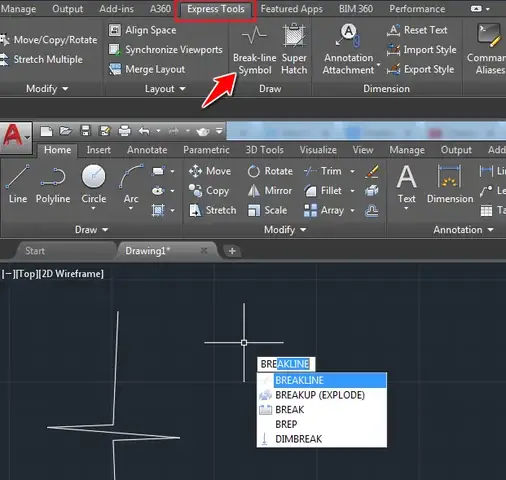Open the Arc tool dropdown arrow
The width and height of the screenshot is (506, 480).
click(131, 209)
